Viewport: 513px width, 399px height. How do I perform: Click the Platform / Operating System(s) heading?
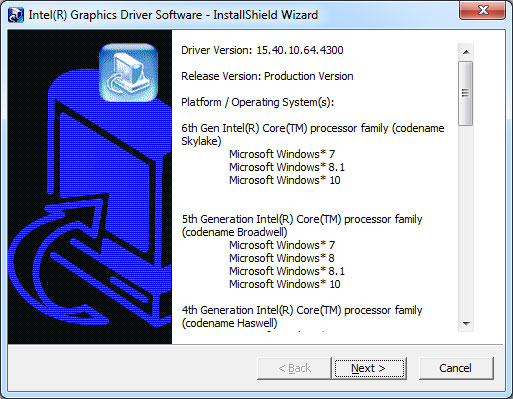[x=257, y=102]
